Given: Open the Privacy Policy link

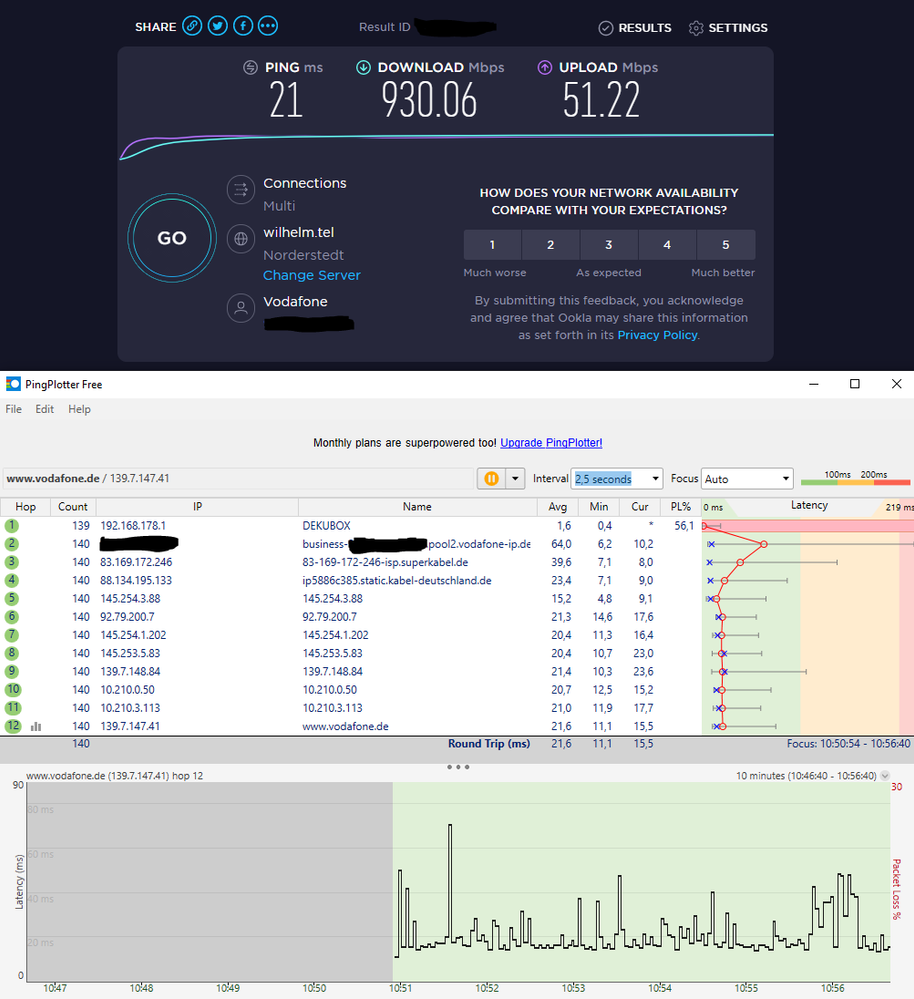Looking at the screenshot, I should coord(657,335).
